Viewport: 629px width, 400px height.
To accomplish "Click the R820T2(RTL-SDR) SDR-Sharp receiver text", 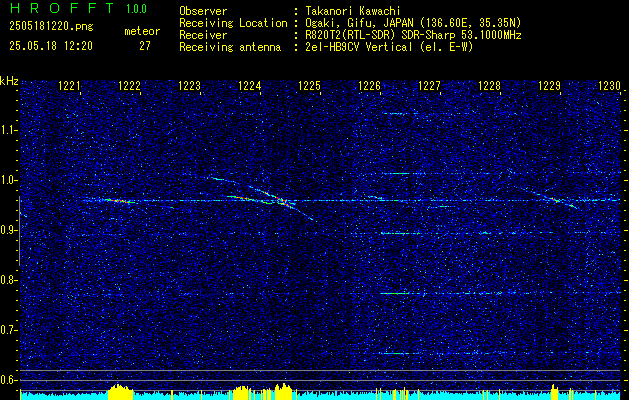I will 414,35.
